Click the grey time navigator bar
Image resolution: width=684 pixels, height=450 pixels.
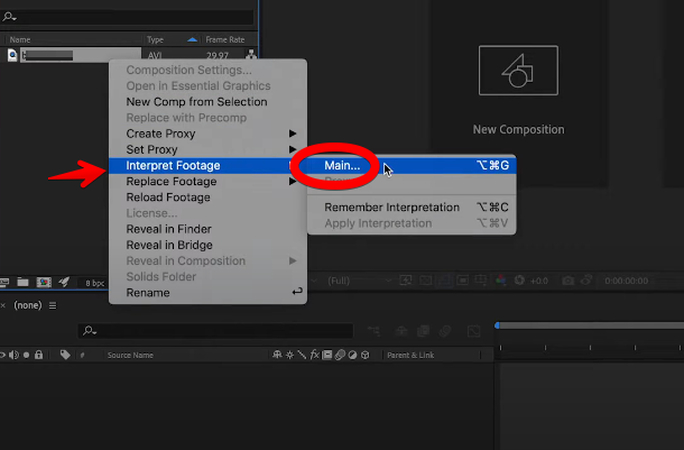(x=592, y=326)
